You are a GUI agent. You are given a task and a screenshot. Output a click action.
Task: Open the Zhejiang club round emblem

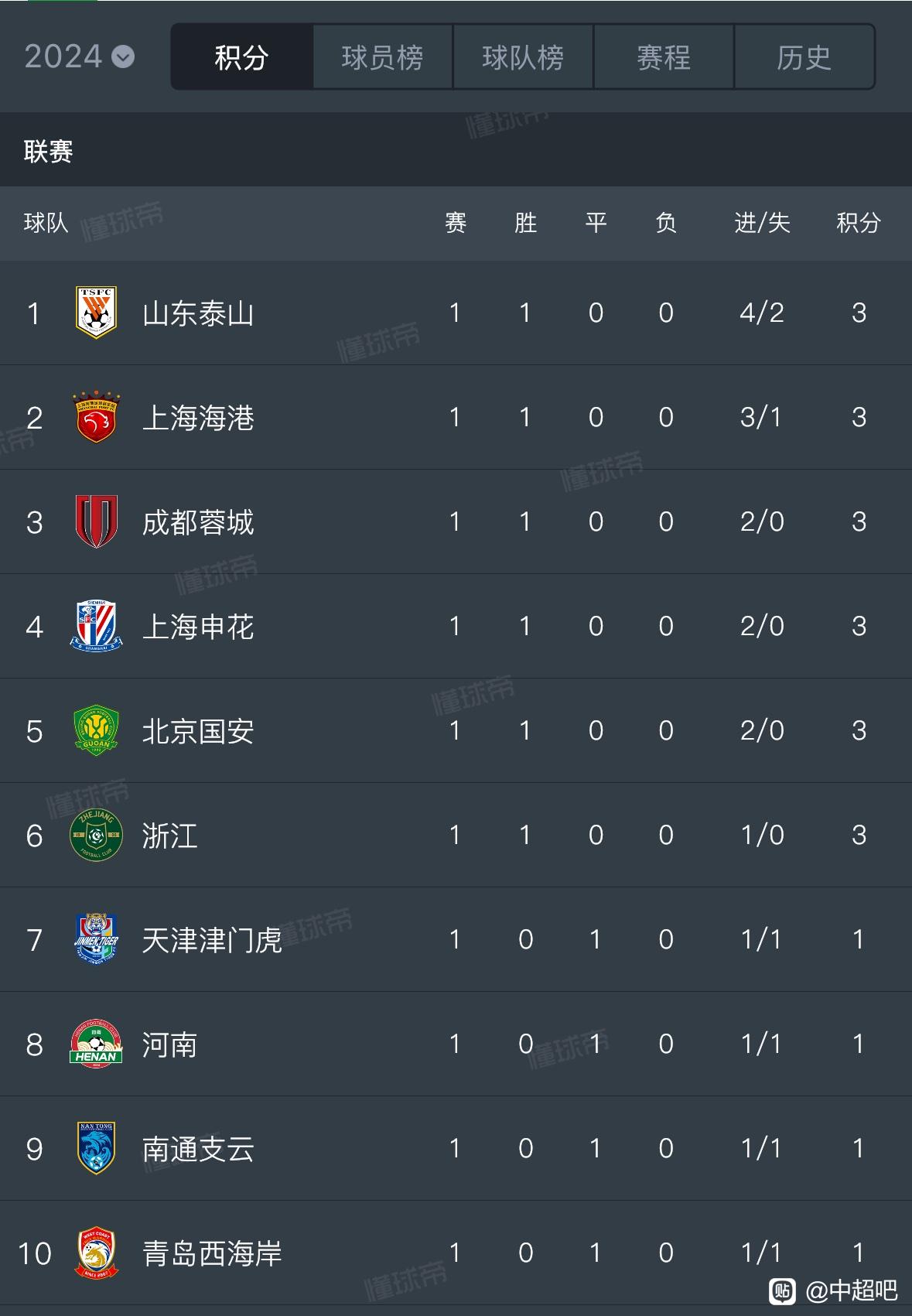96,835
